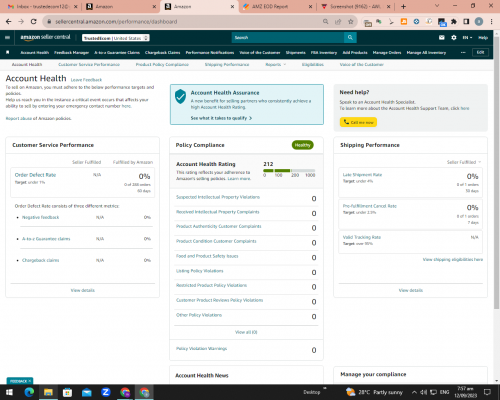Open the Late Shipment Rate link

(362, 175)
